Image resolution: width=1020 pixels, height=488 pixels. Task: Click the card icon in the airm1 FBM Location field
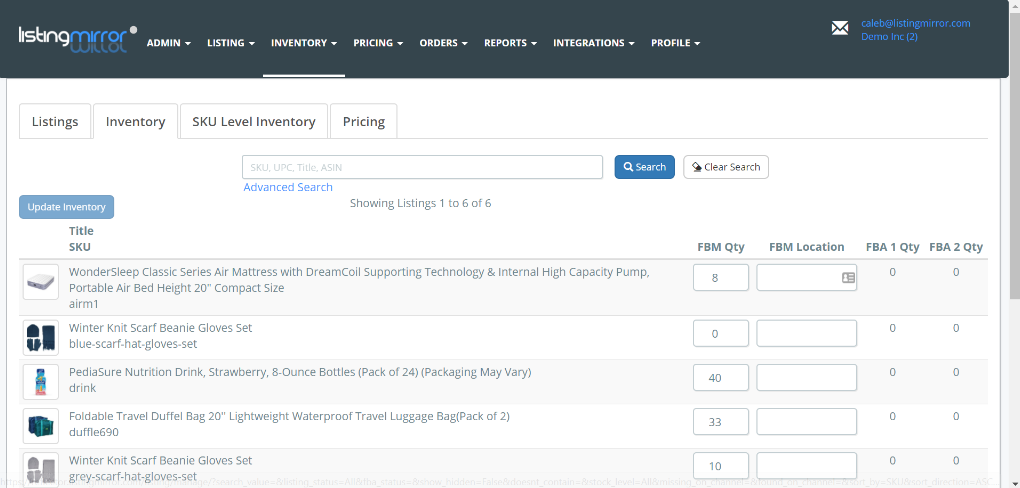click(848, 278)
